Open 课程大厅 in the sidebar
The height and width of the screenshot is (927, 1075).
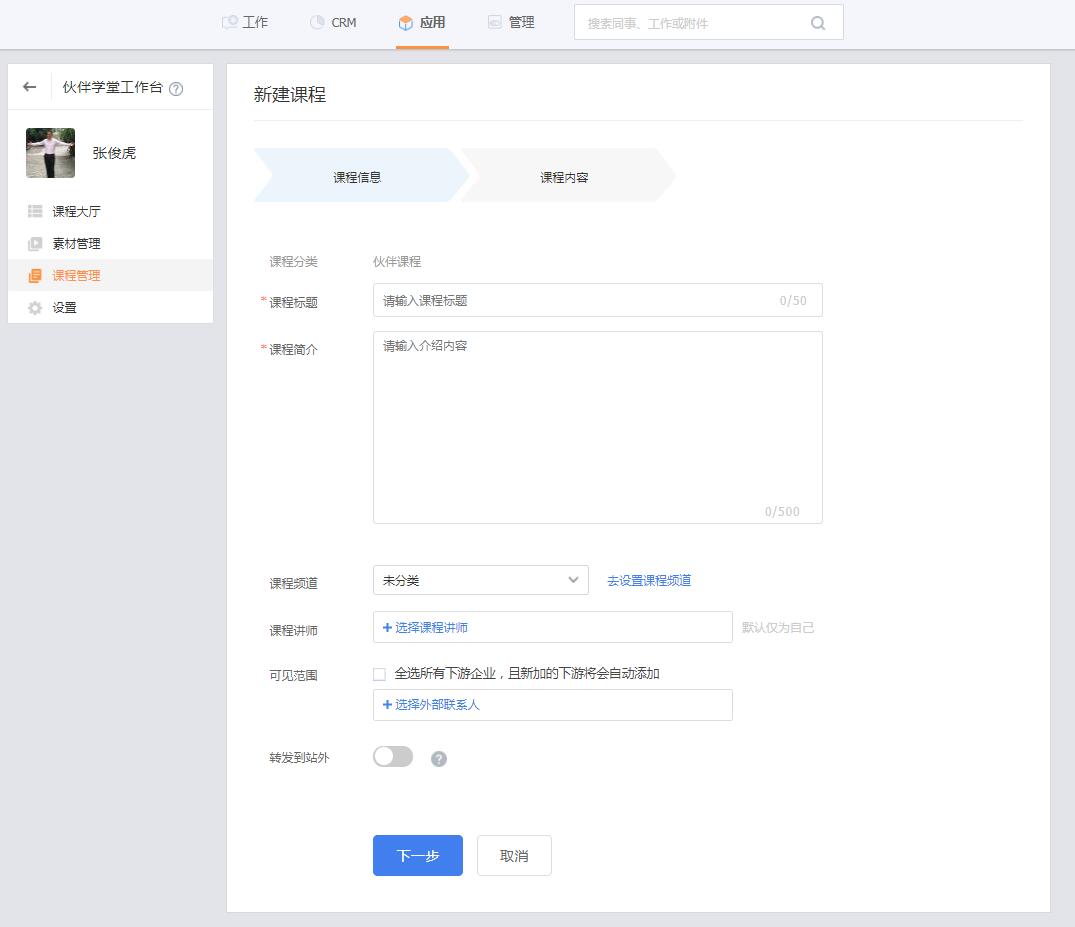(x=76, y=212)
